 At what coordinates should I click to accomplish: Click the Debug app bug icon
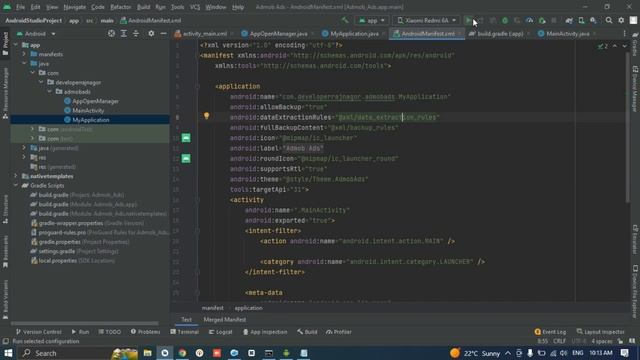[505, 20]
